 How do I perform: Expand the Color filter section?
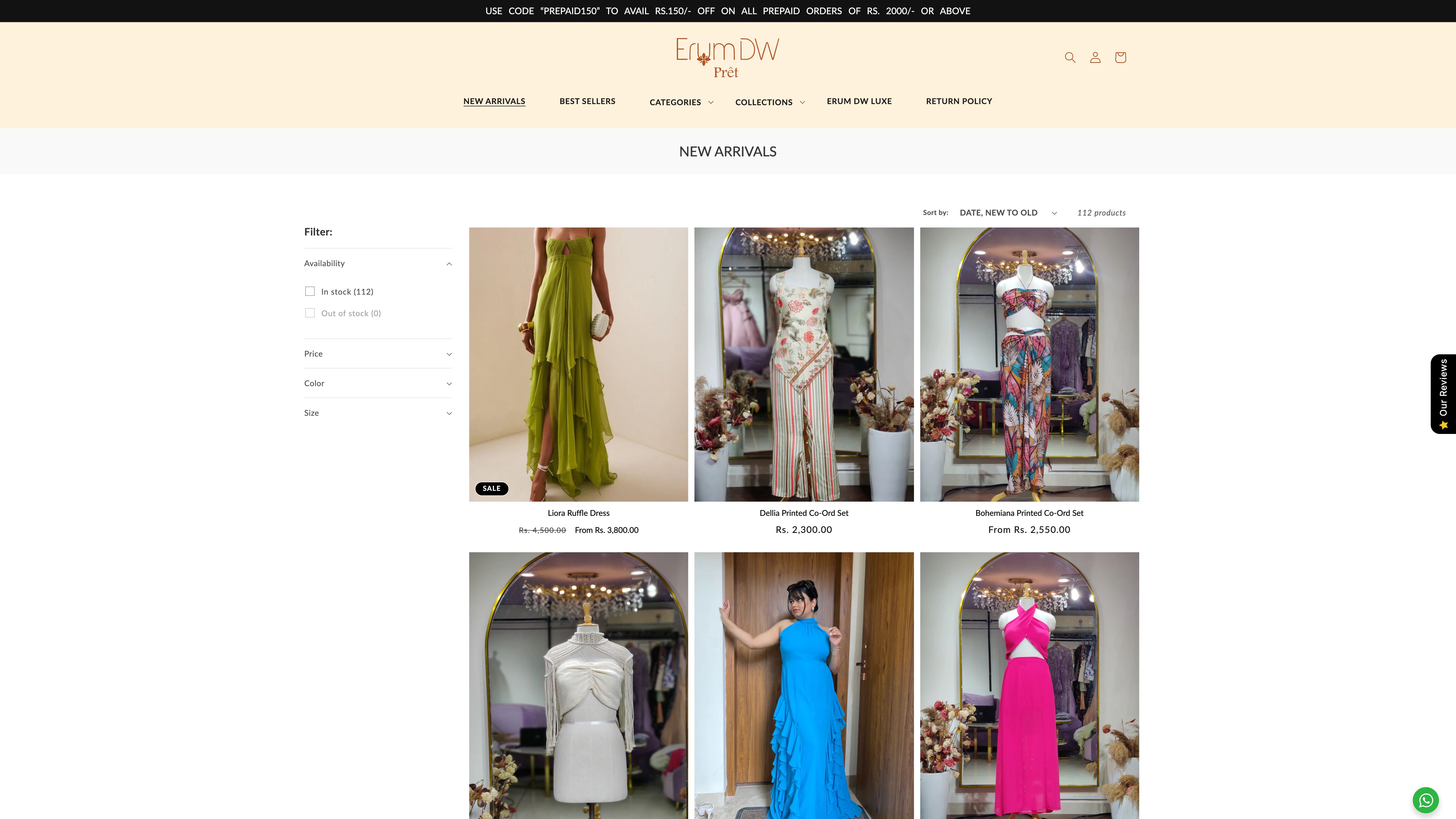(x=378, y=383)
